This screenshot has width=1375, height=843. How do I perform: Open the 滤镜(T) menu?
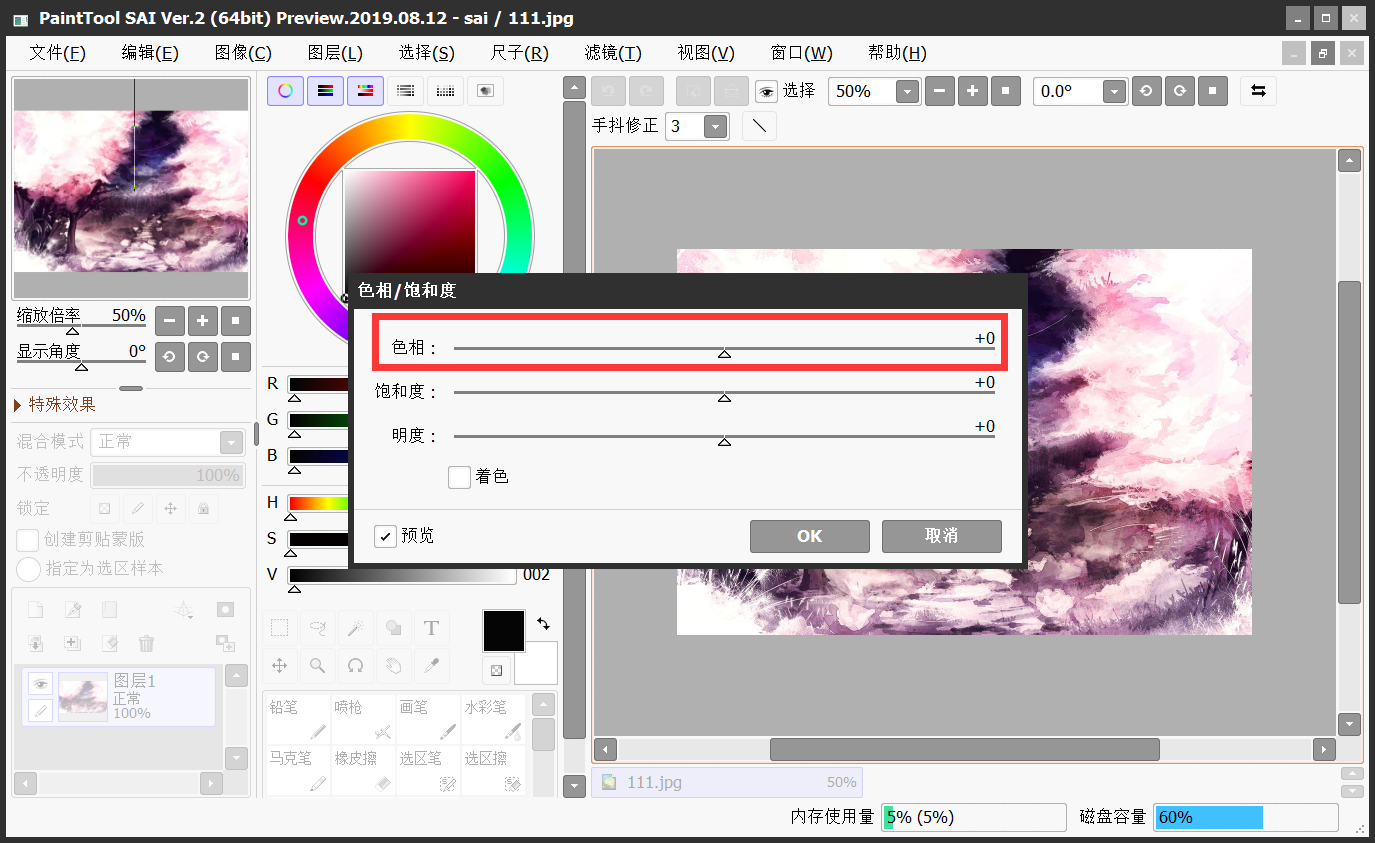[613, 53]
